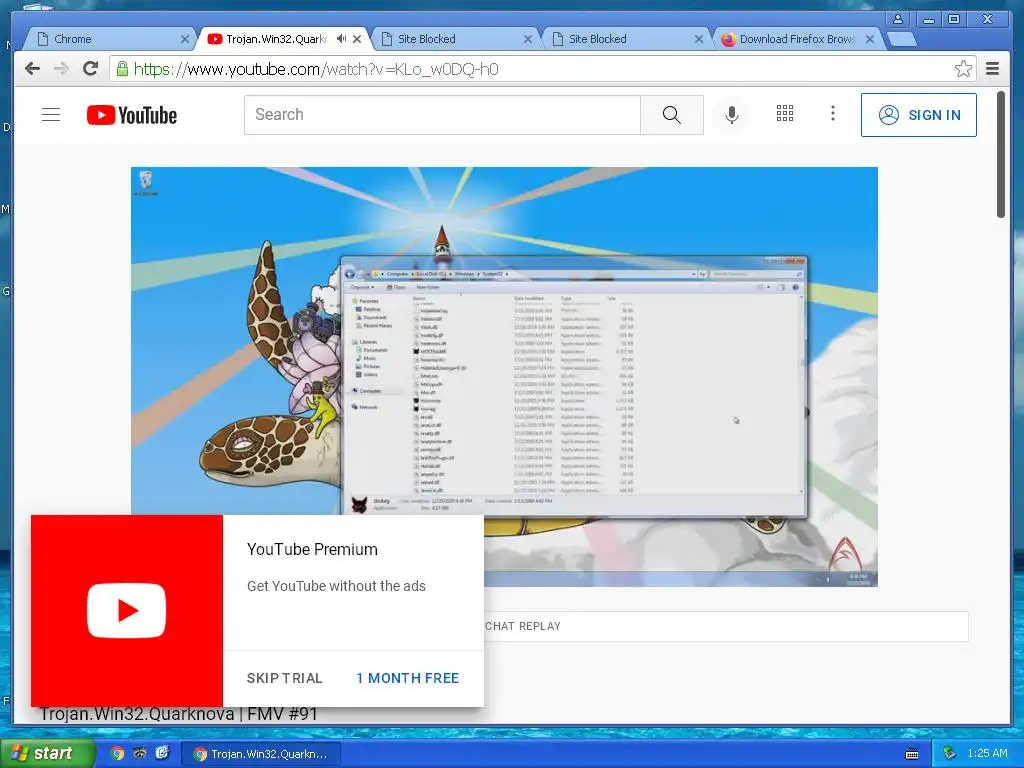Click the search magnifier button
Image resolution: width=1024 pixels, height=768 pixels.
click(671, 115)
